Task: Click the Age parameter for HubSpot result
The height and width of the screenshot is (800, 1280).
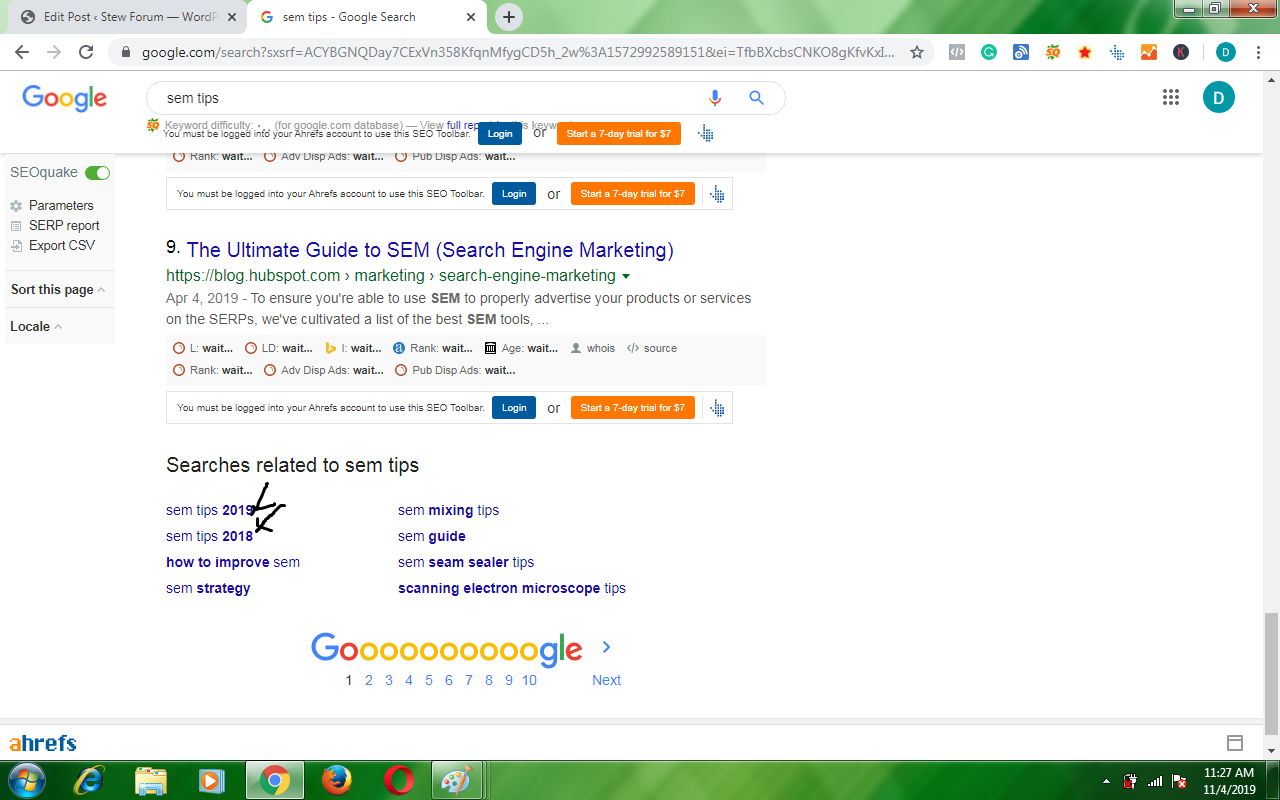Action: point(521,348)
